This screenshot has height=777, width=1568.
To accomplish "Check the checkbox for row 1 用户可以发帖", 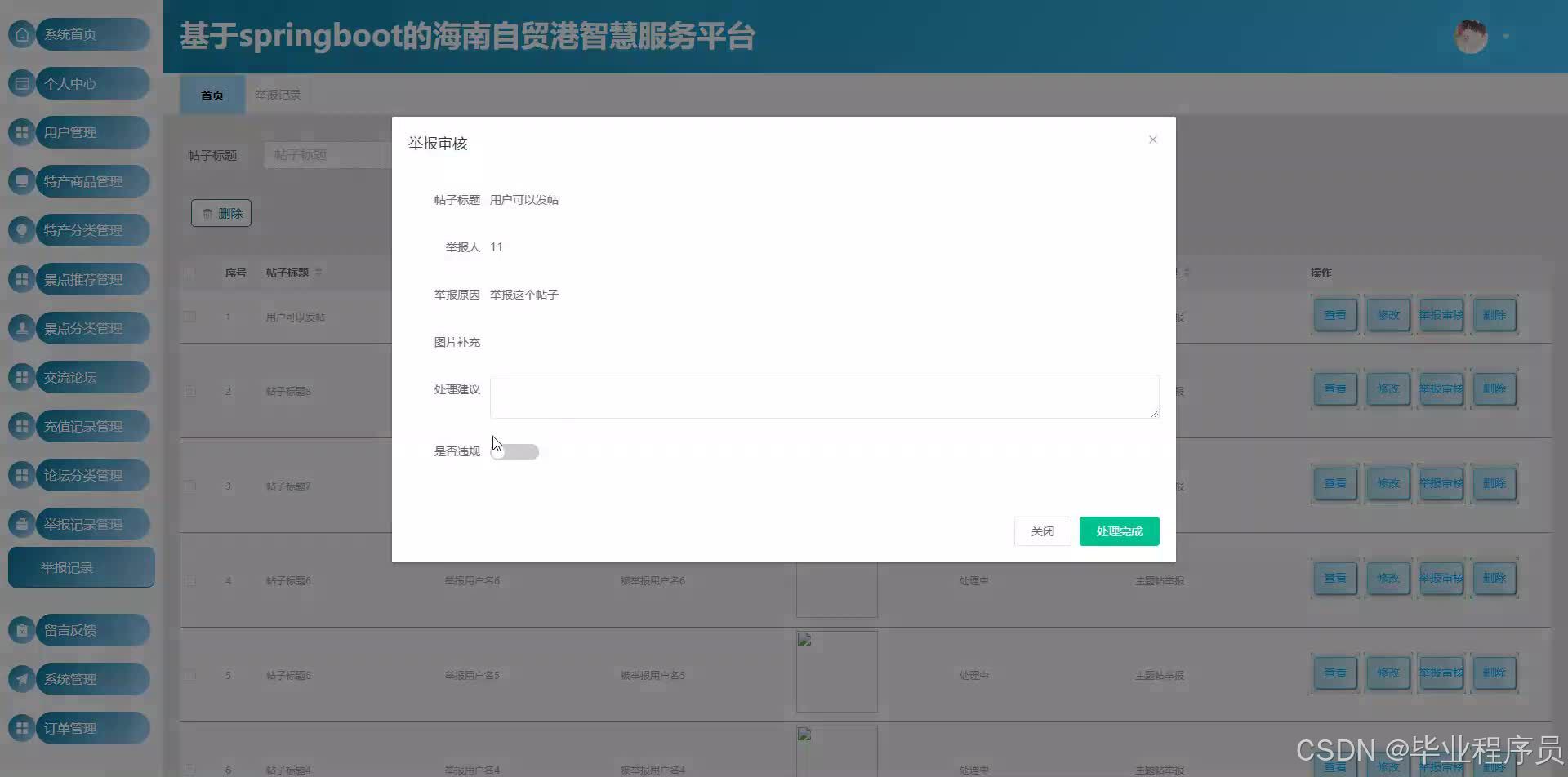I will click(x=190, y=317).
